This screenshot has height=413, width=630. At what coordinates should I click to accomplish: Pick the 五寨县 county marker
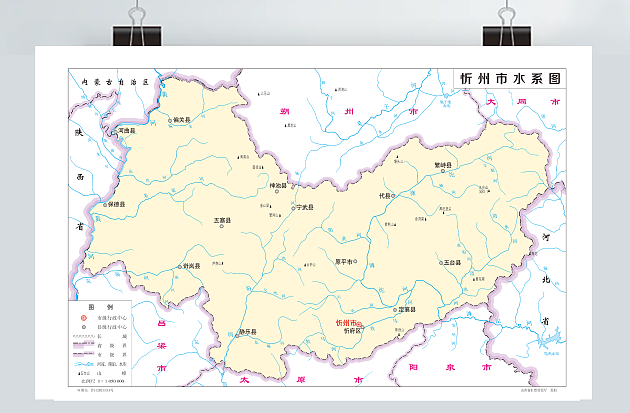pos(222,226)
